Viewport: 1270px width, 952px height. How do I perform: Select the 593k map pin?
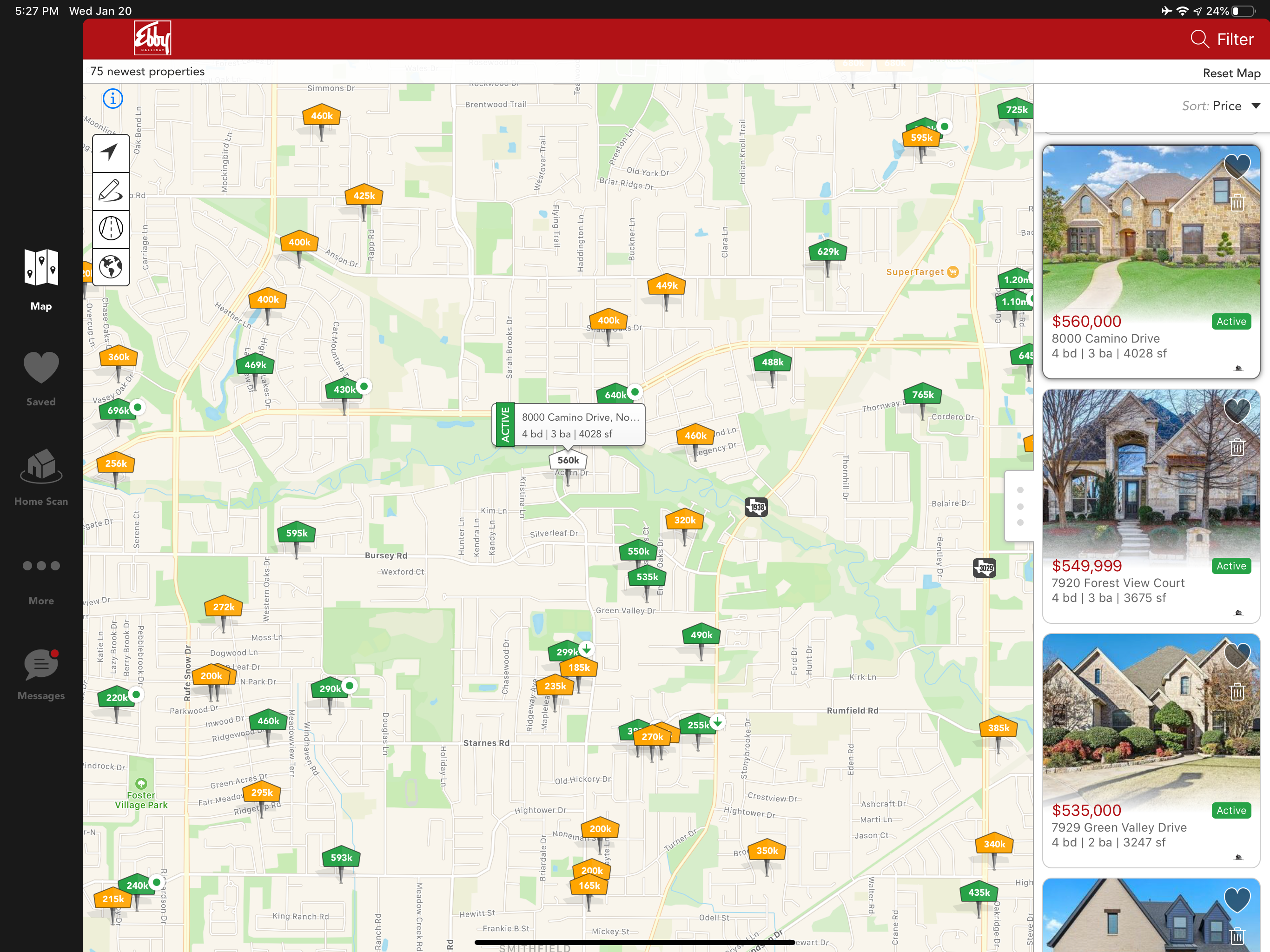pyautogui.click(x=341, y=858)
